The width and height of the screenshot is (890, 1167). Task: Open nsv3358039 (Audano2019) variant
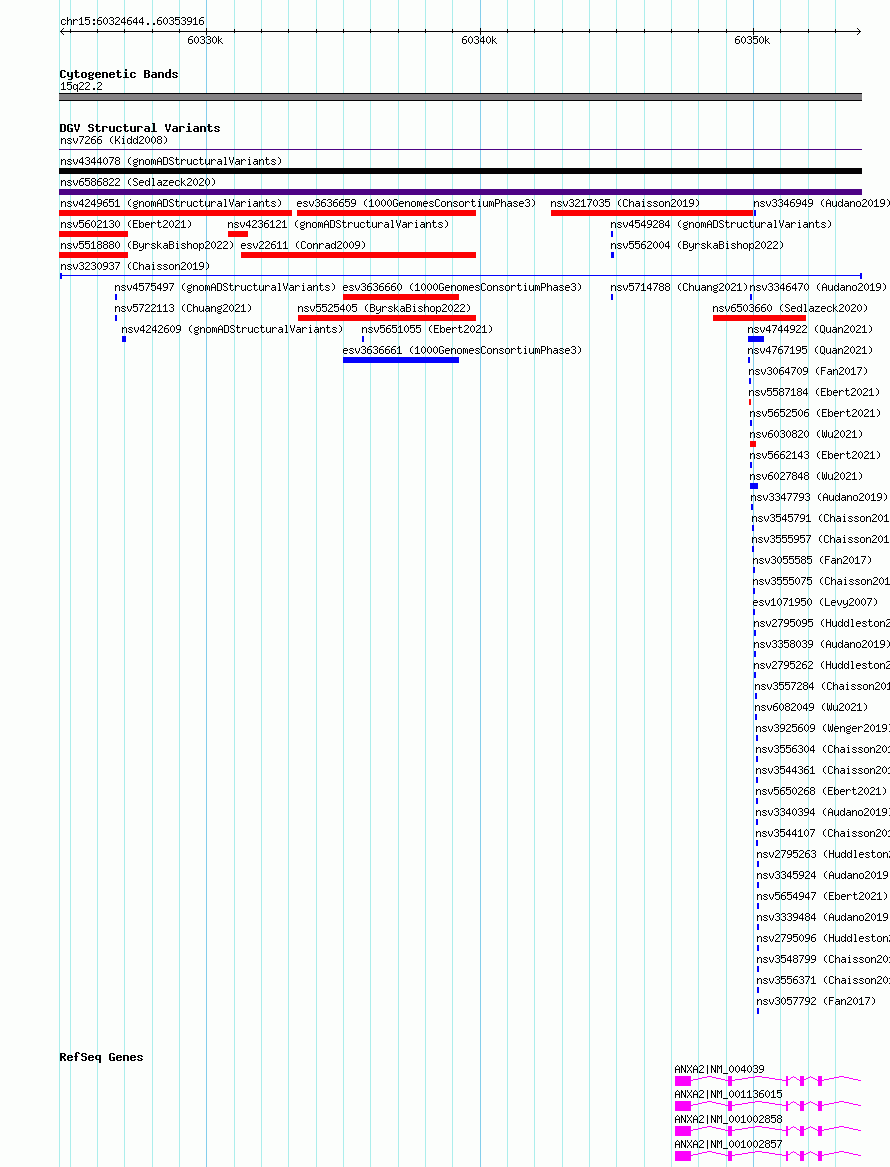(822, 644)
